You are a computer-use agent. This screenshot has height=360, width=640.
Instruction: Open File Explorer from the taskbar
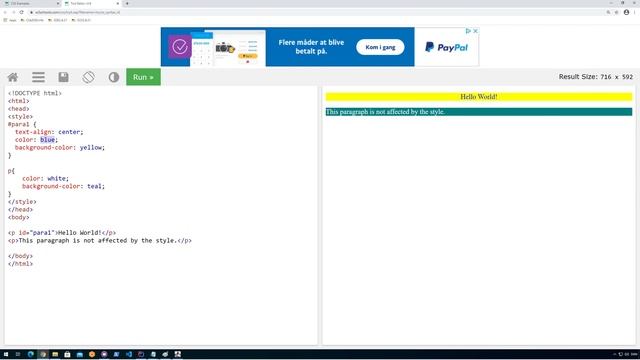pyautogui.click(x=55, y=354)
